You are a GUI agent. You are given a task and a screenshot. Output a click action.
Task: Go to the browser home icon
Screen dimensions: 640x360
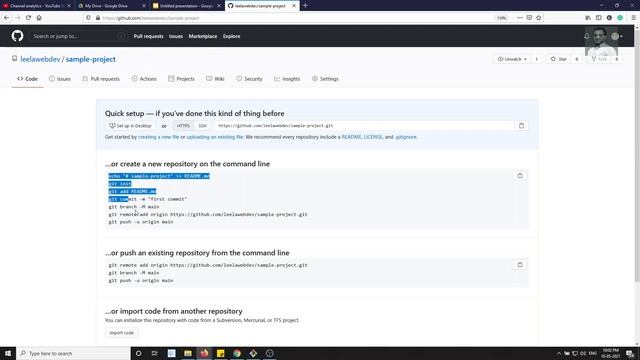(x=39, y=18)
